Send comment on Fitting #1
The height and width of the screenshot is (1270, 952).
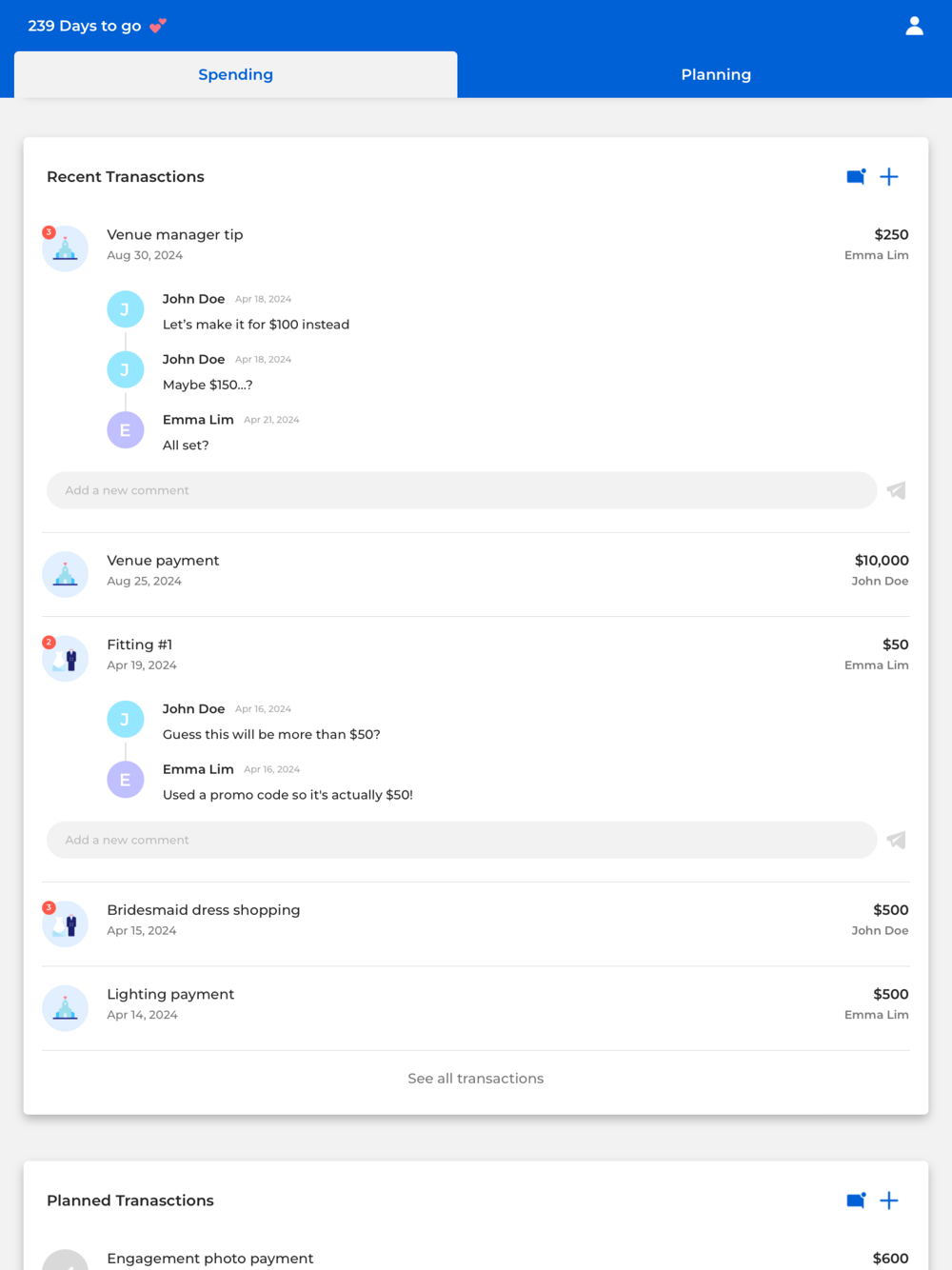point(896,840)
